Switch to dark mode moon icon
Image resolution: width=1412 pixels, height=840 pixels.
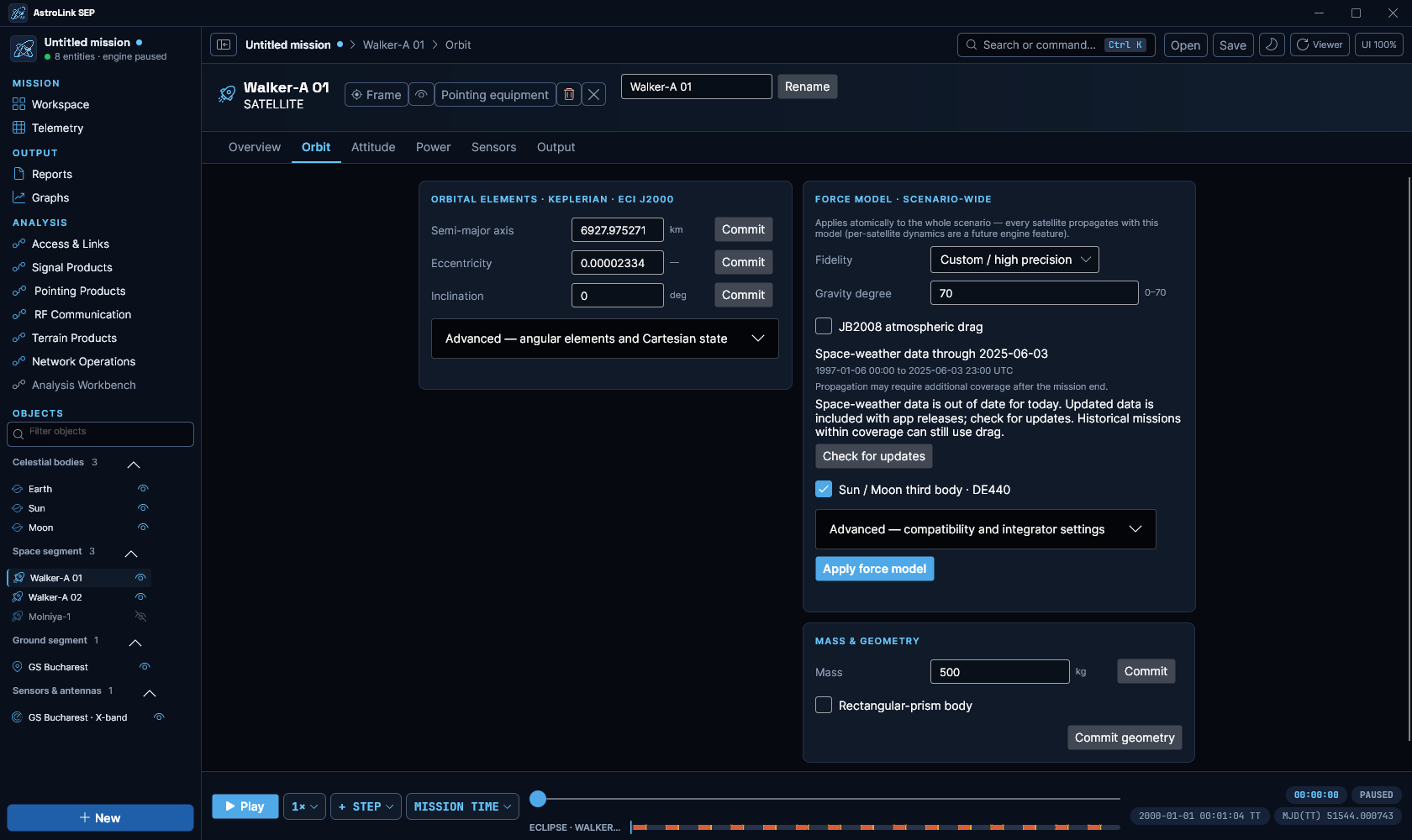[x=1272, y=45]
